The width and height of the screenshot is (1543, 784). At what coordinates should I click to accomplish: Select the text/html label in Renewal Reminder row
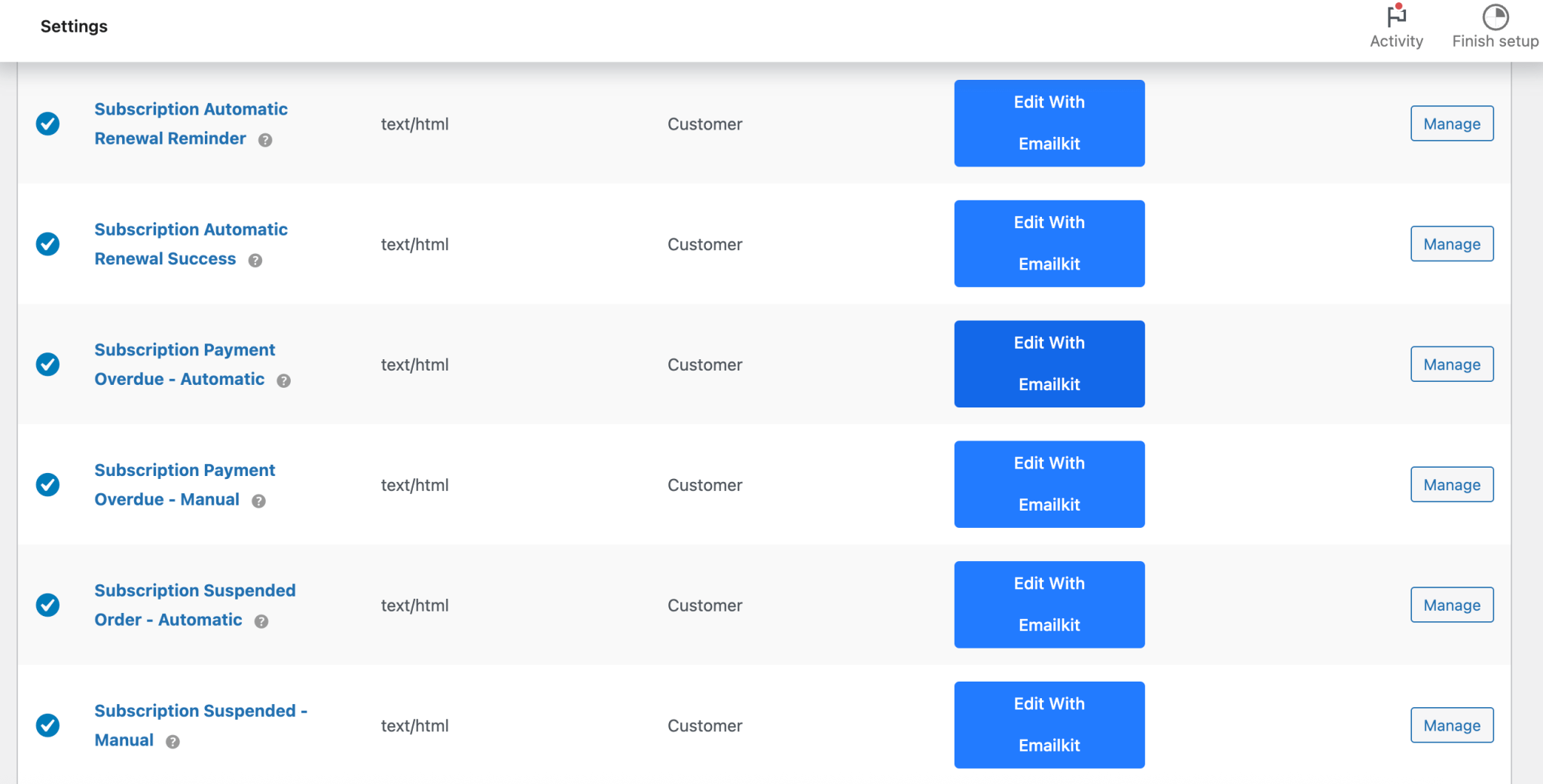[x=414, y=124]
